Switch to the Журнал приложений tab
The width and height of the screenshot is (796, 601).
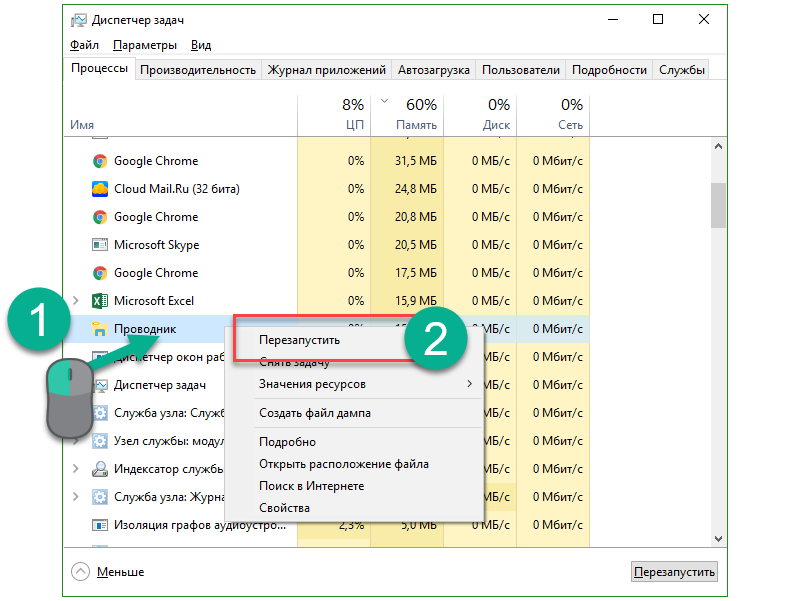(x=326, y=70)
